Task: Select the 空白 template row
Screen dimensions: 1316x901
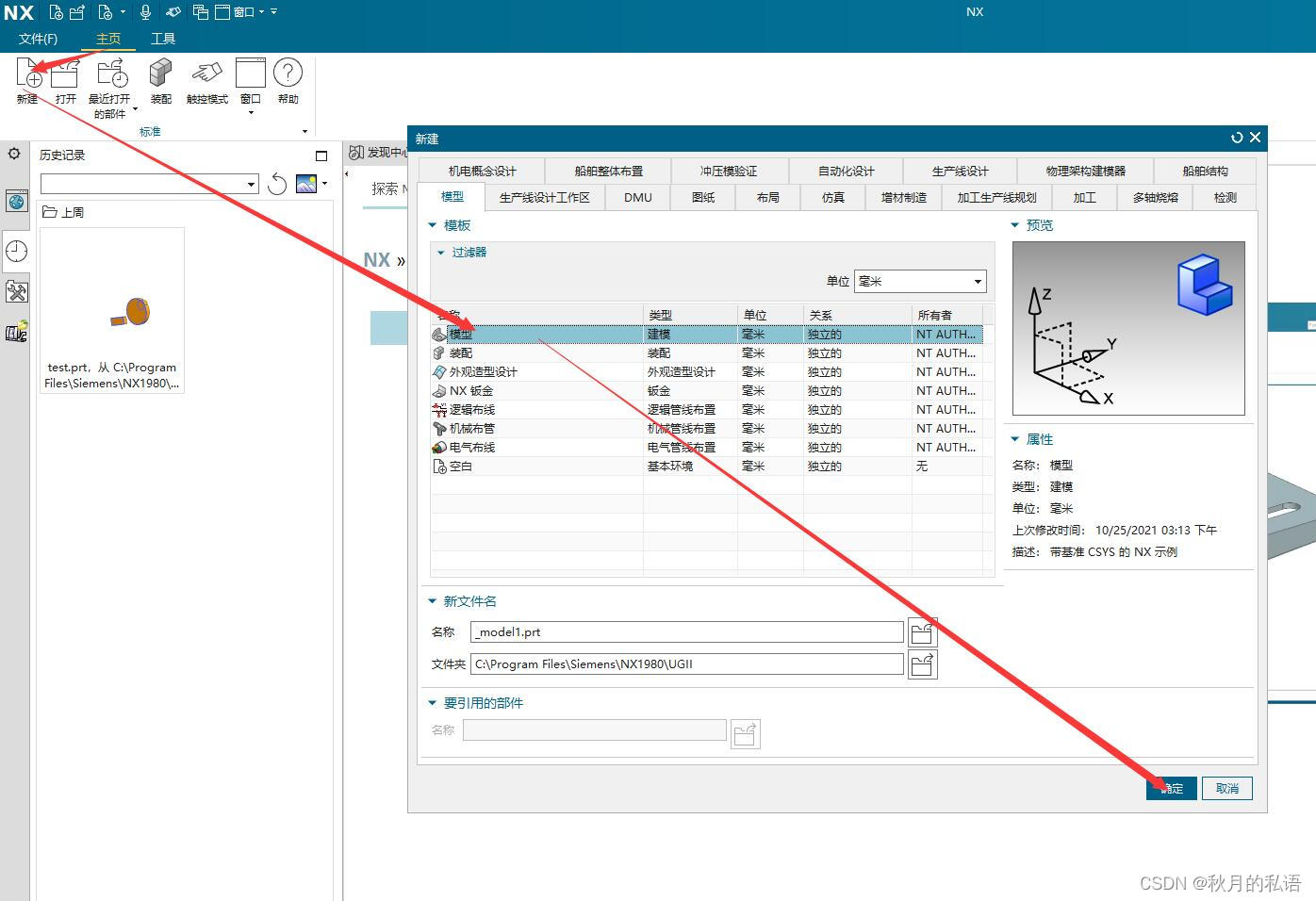Action: (707, 467)
